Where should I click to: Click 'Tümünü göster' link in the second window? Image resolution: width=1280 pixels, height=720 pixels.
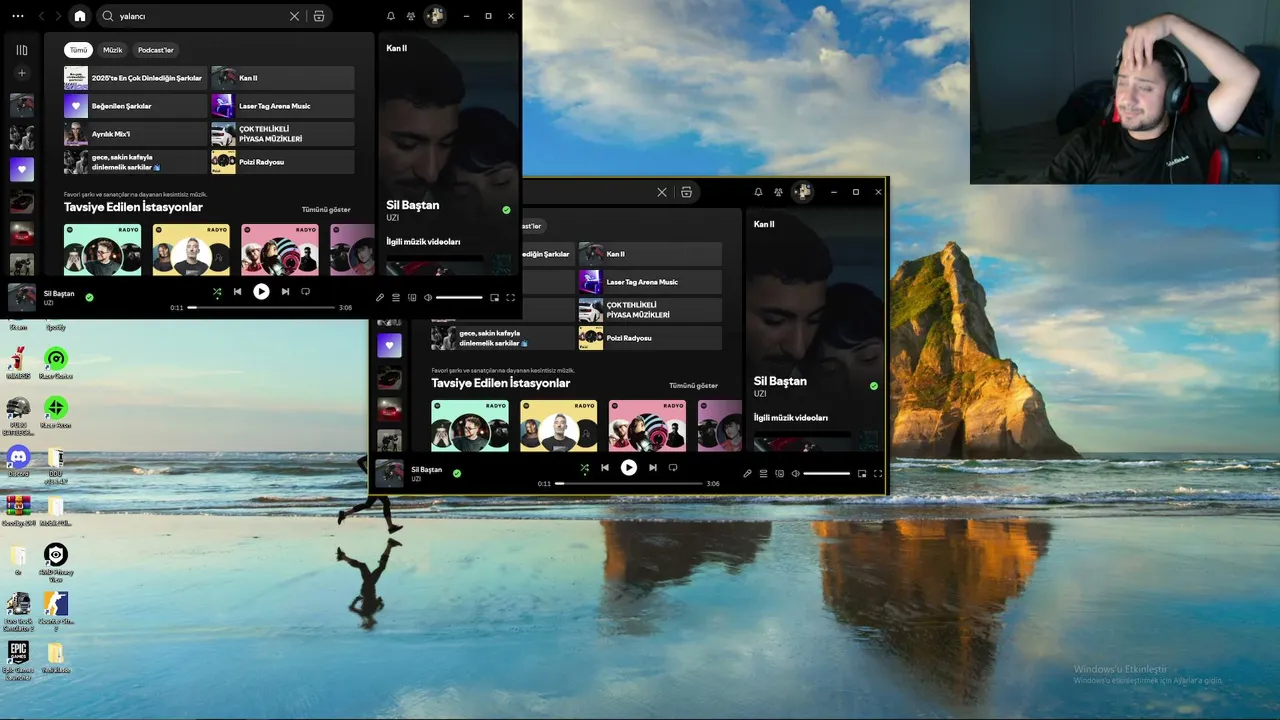click(693, 386)
